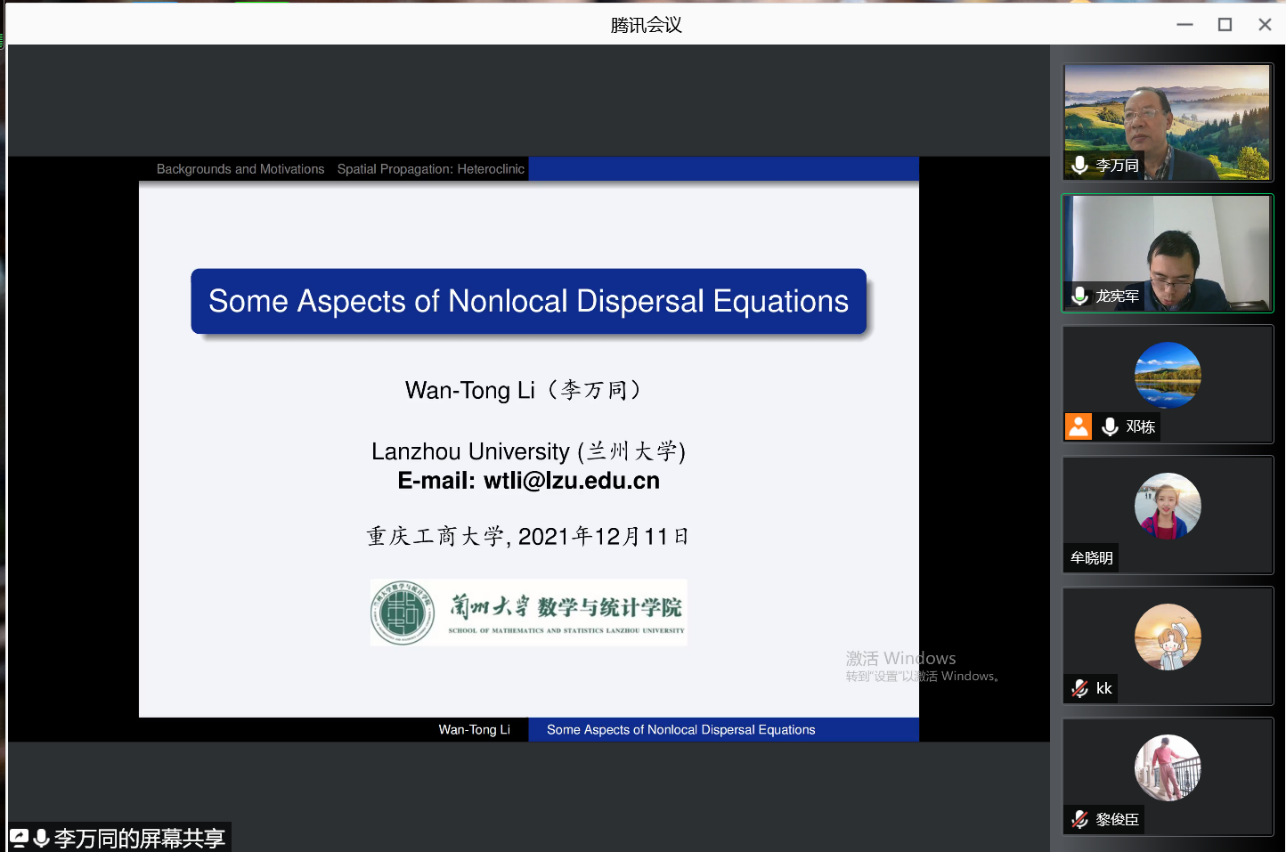Open the Spatial Propagation: Heteroclinic slide section

click(x=430, y=169)
